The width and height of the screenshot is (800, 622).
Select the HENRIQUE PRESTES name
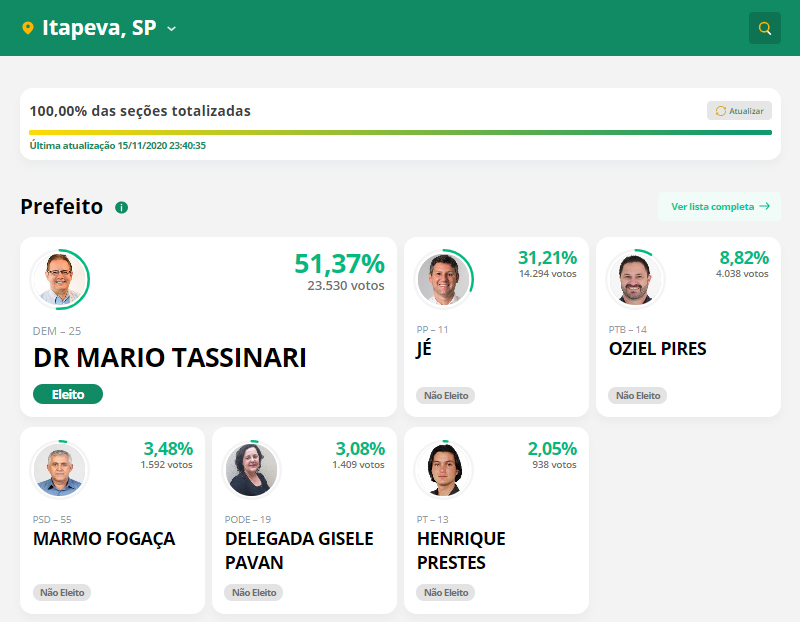coord(461,551)
